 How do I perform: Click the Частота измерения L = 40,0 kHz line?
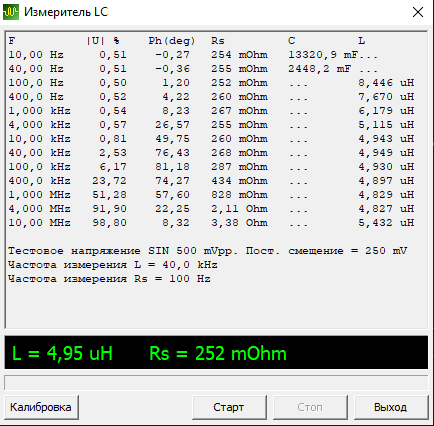(113, 265)
